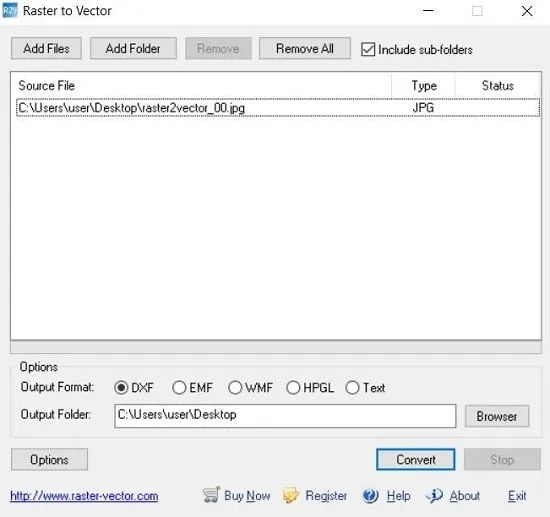This screenshot has height=517, width=550.
Task: Close the Raster to Vector window
Action: (x=527, y=11)
